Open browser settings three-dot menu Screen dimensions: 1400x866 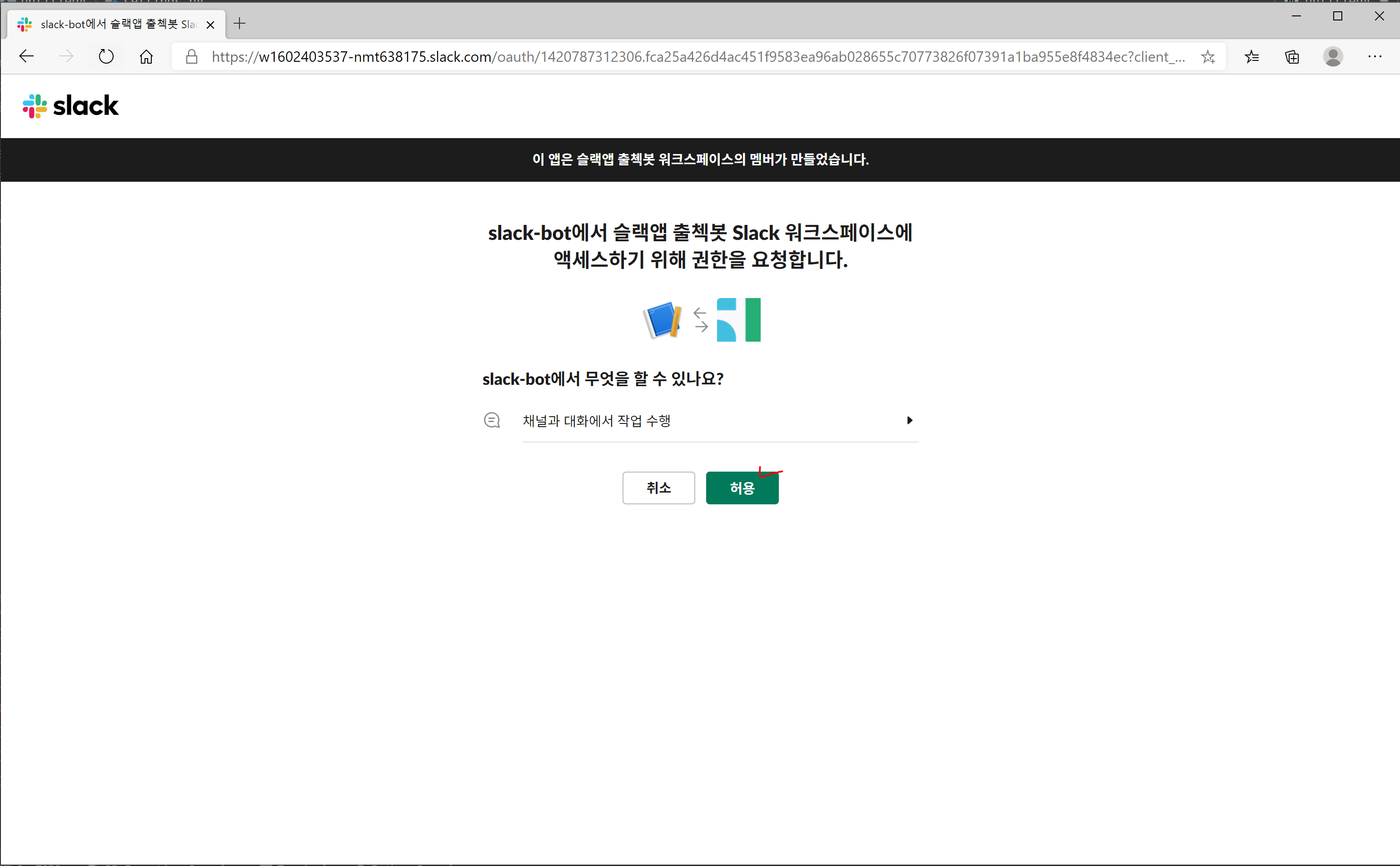(x=1375, y=56)
